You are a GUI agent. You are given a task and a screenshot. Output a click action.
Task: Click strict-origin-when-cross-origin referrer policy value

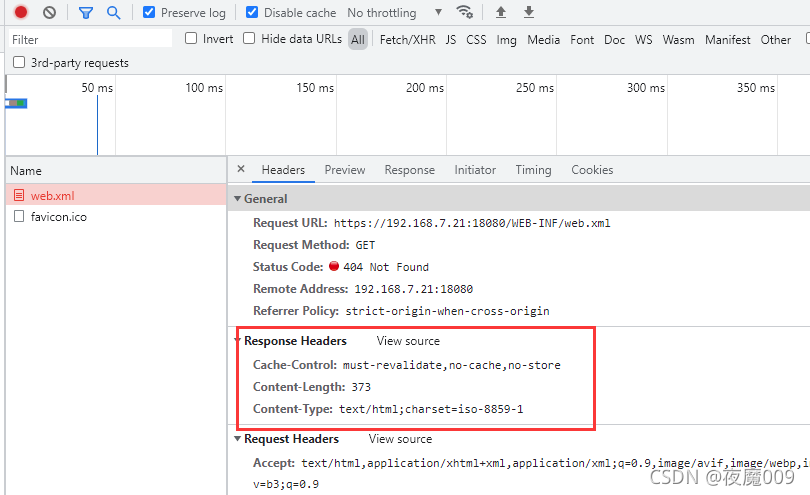pos(447,311)
